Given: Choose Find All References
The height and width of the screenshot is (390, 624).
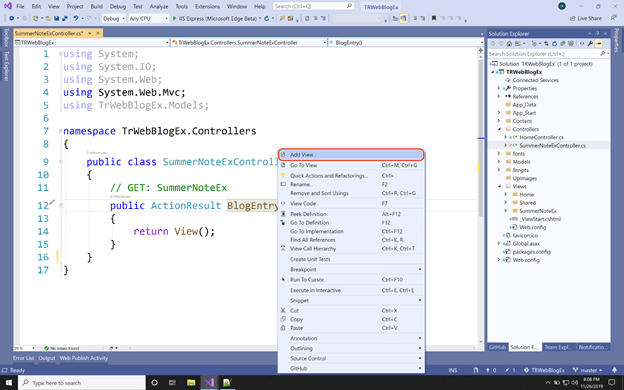Looking at the screenshot, I should click(x=351, y=240).
